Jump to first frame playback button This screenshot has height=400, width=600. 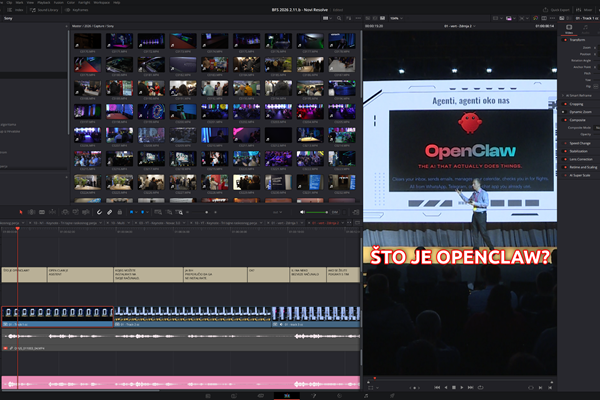437,387
